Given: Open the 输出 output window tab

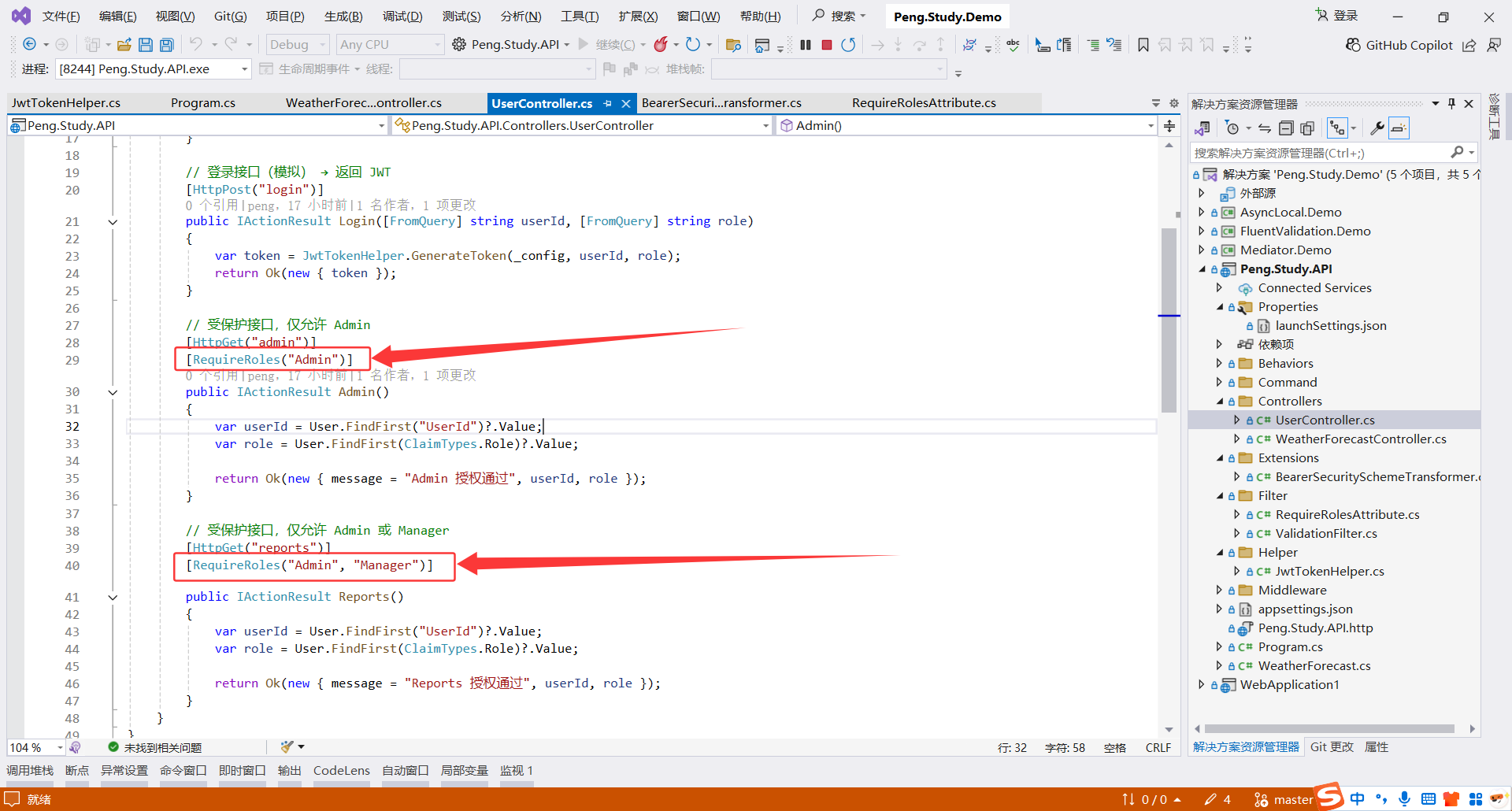Looking at the screenshot, I should tap(289, 771).
